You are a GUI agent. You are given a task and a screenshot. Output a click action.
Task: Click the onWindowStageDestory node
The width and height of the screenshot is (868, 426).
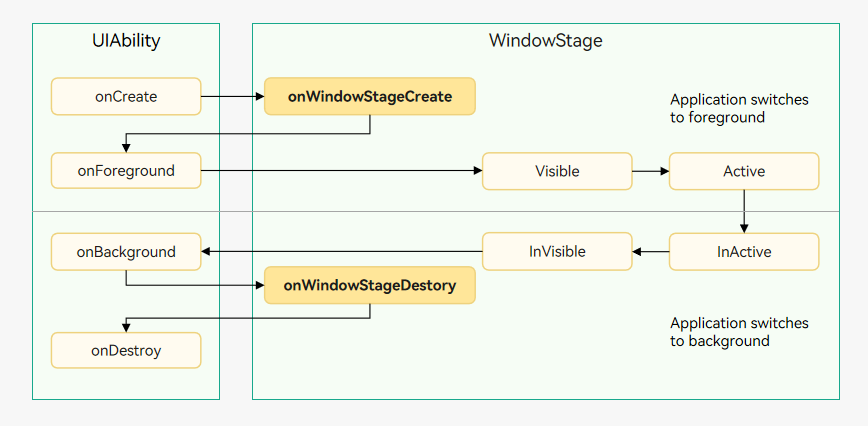pyautogui.click(x=370, y=285)
